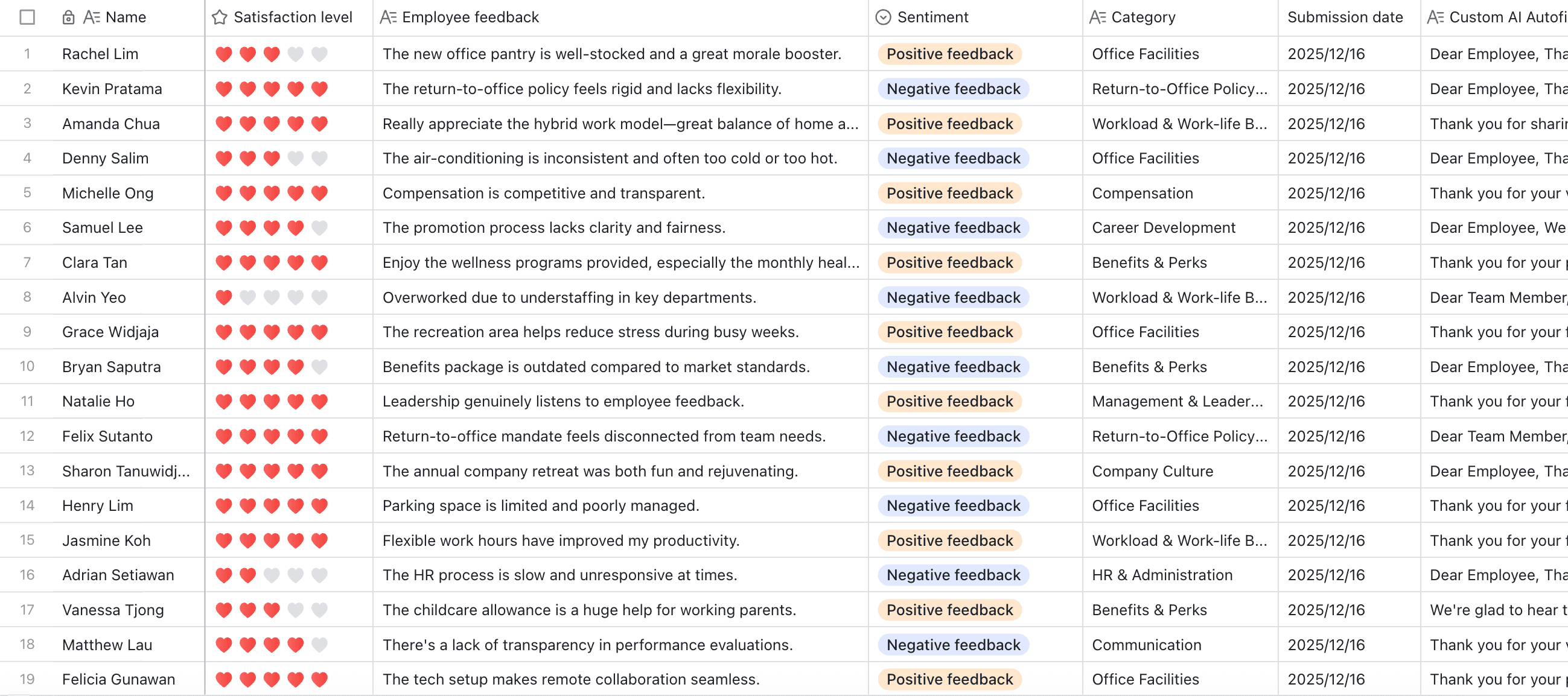
Task: Click the third heart in Adrian Setiawan's row
Action: [272, 575]
